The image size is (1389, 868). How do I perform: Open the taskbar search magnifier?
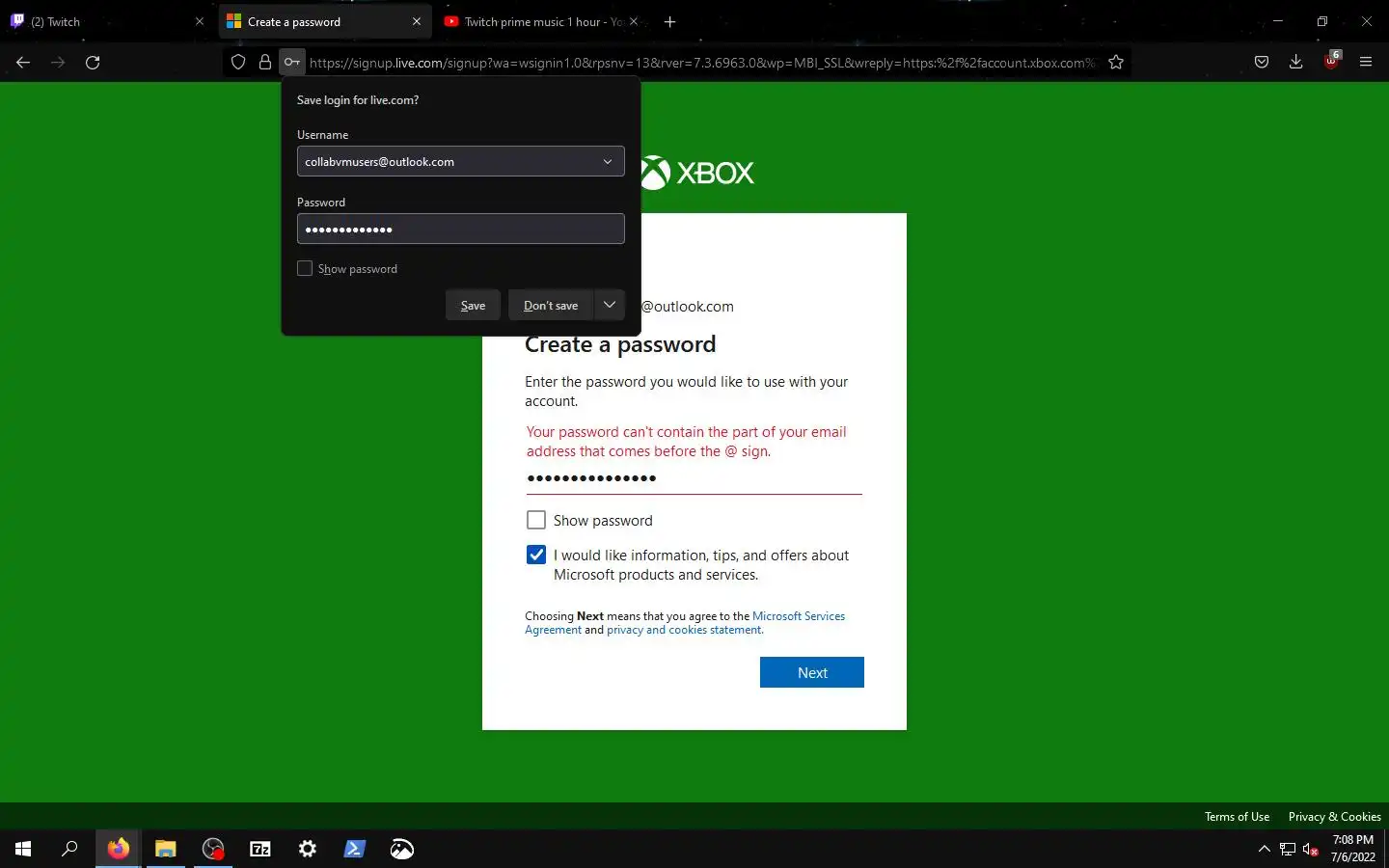click(x=69, y=849)
